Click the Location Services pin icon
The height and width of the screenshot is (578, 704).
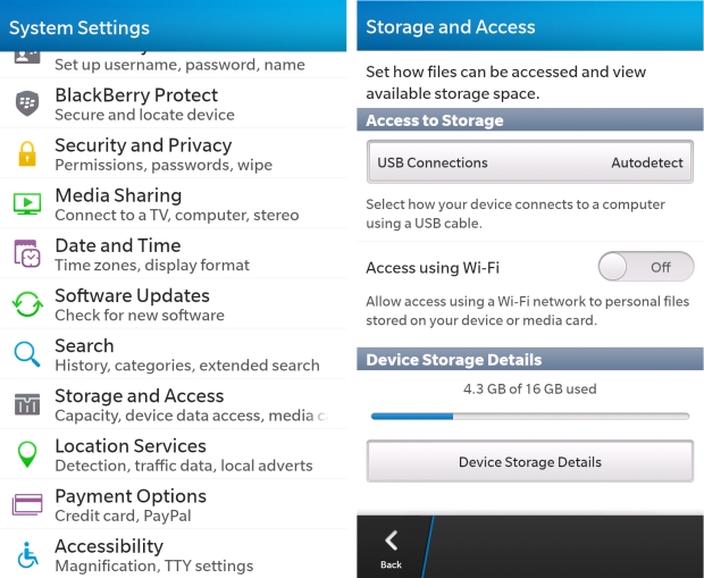pyautogui.click(x=27, y=454)
